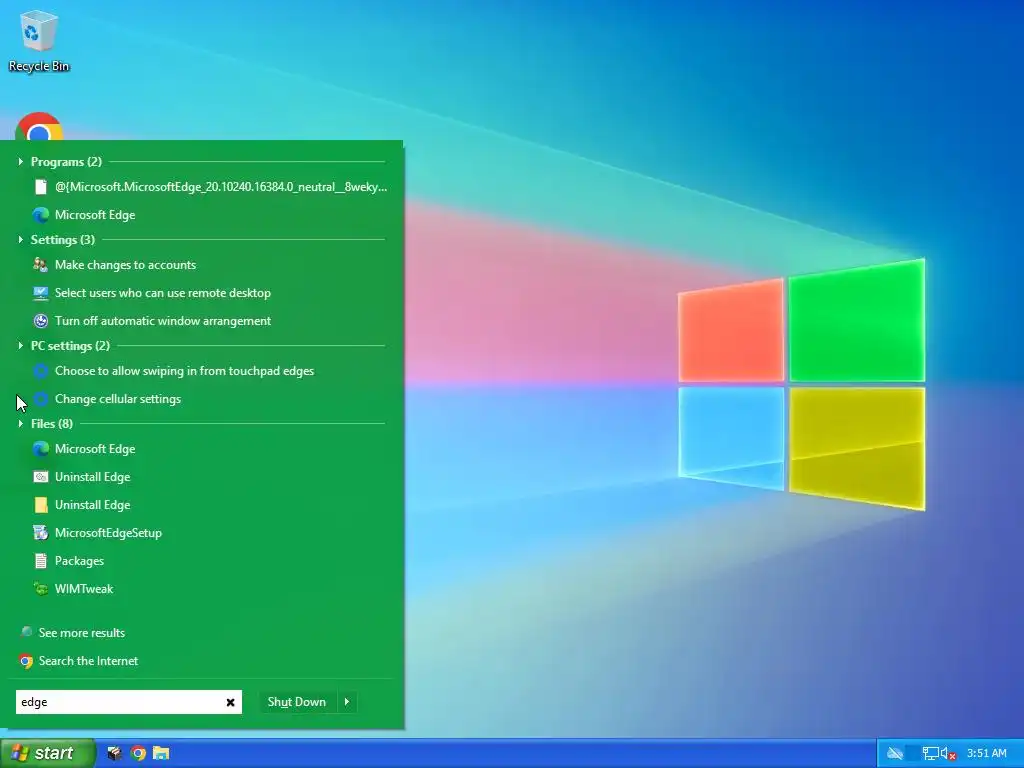Click the Chrome icon next to Search the Internet
This screenshot has width=1024, height=768.
25,661
